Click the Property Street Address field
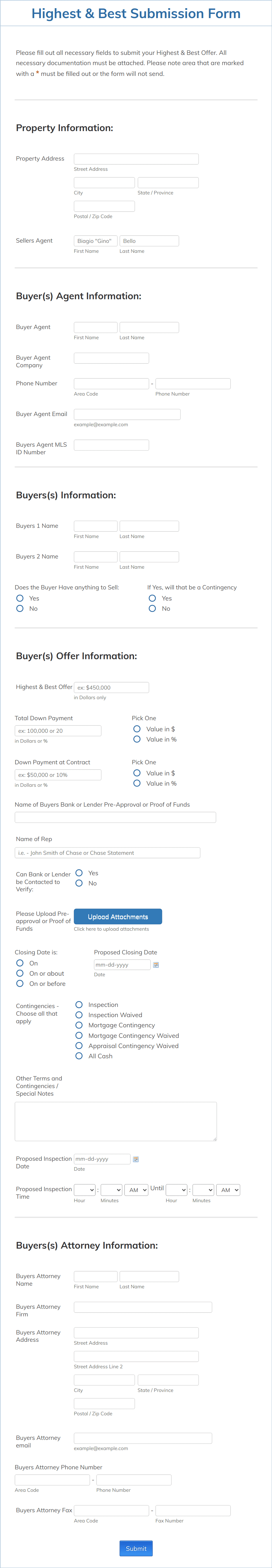The image size is (272, 1568). (136, 159)
